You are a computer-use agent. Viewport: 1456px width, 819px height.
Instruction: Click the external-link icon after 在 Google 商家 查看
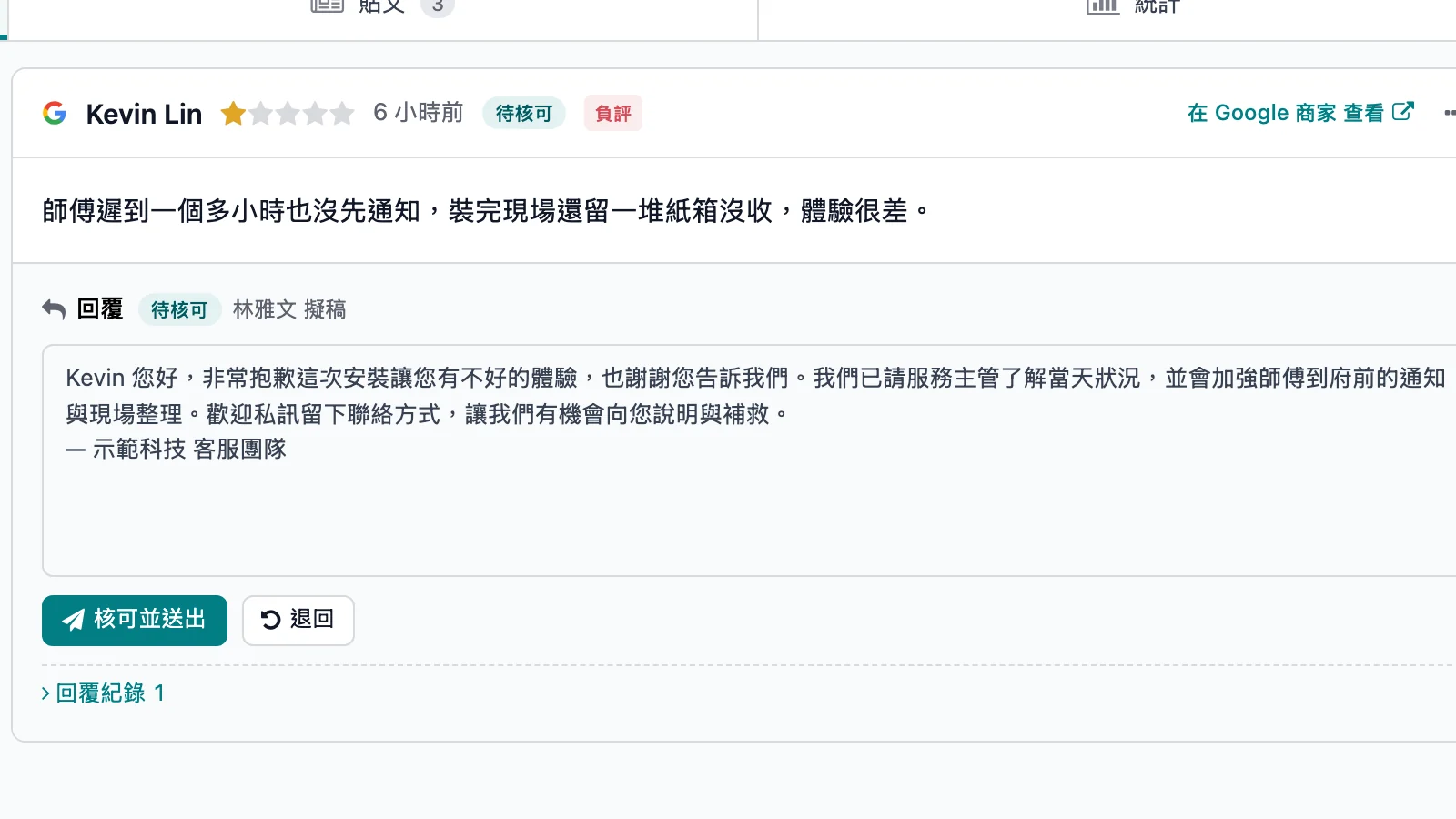[x=1403, y=111]
